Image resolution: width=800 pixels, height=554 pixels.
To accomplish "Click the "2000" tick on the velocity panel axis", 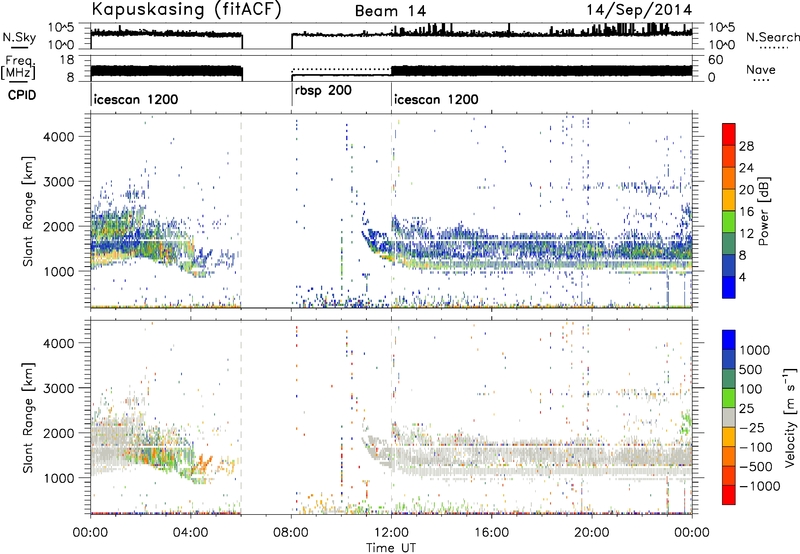I will (58, 433).
